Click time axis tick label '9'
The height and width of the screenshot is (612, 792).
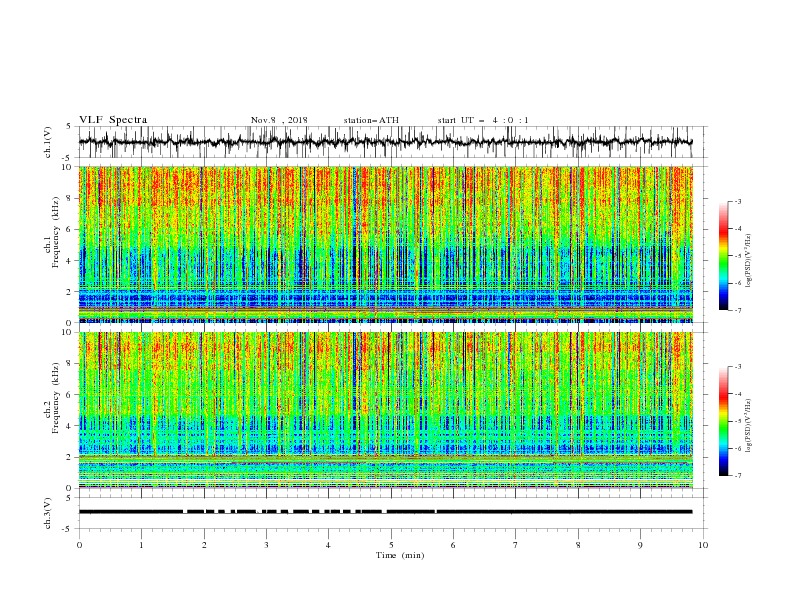(640, 545)
